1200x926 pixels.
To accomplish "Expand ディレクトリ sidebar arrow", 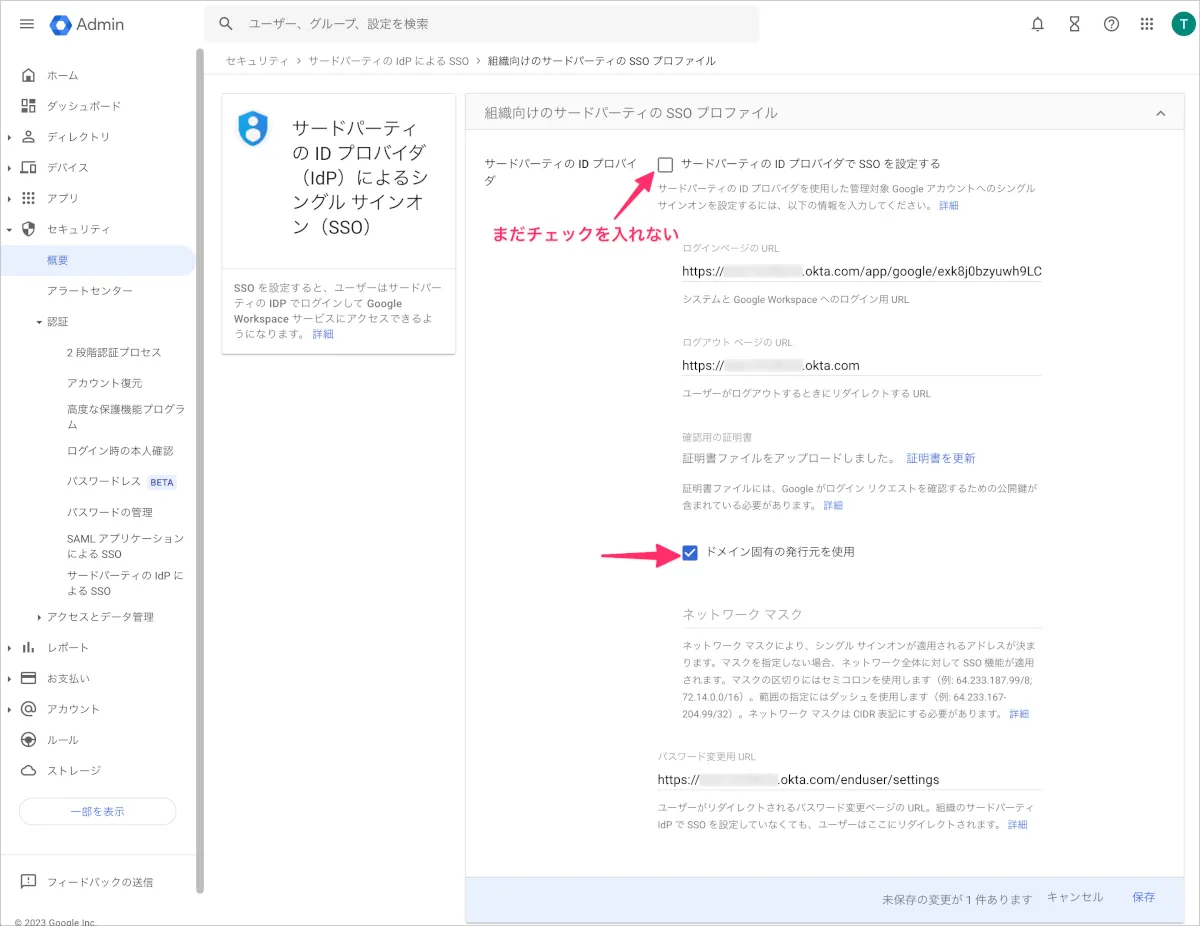I will [9, 137].
